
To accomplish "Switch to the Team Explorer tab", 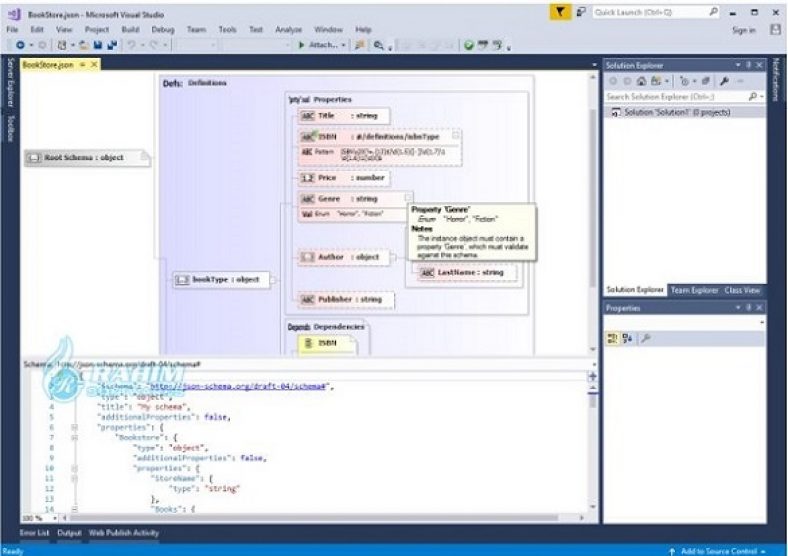I will coord(694,290).
